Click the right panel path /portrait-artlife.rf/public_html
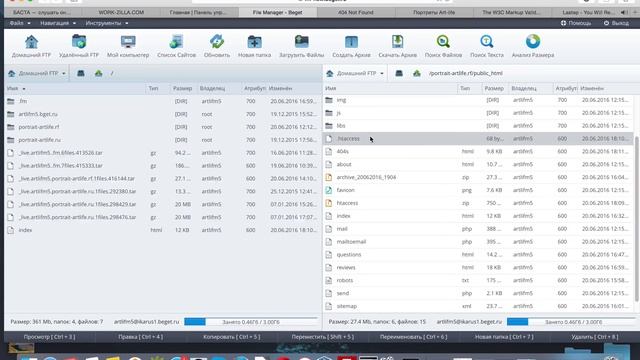The width and height of the screenshot is (640, 360). tap(466, 73)
